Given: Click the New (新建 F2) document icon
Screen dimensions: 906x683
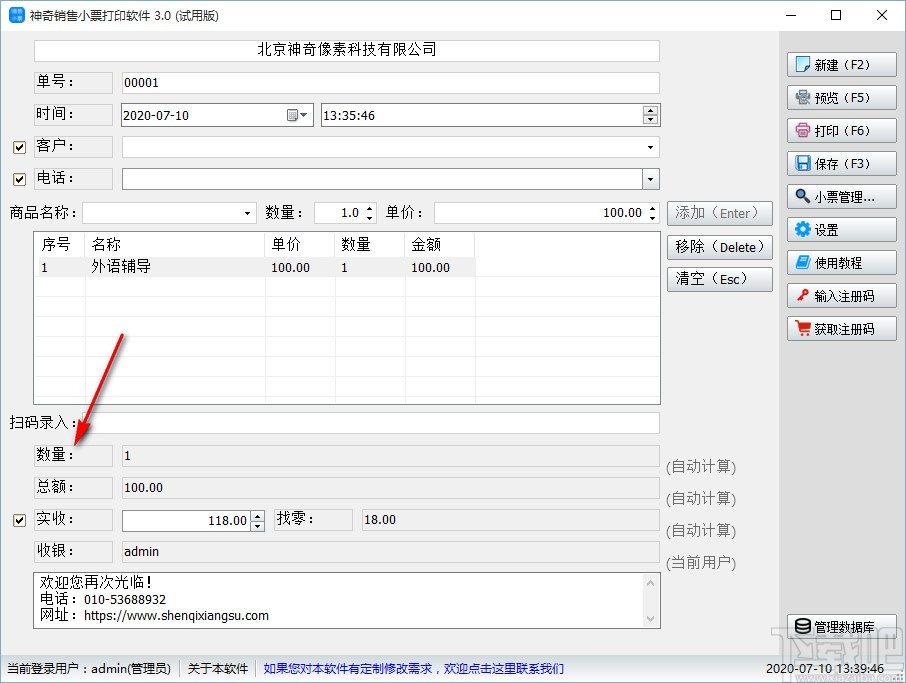Looking at the screenshot, I should coord(803,64).
